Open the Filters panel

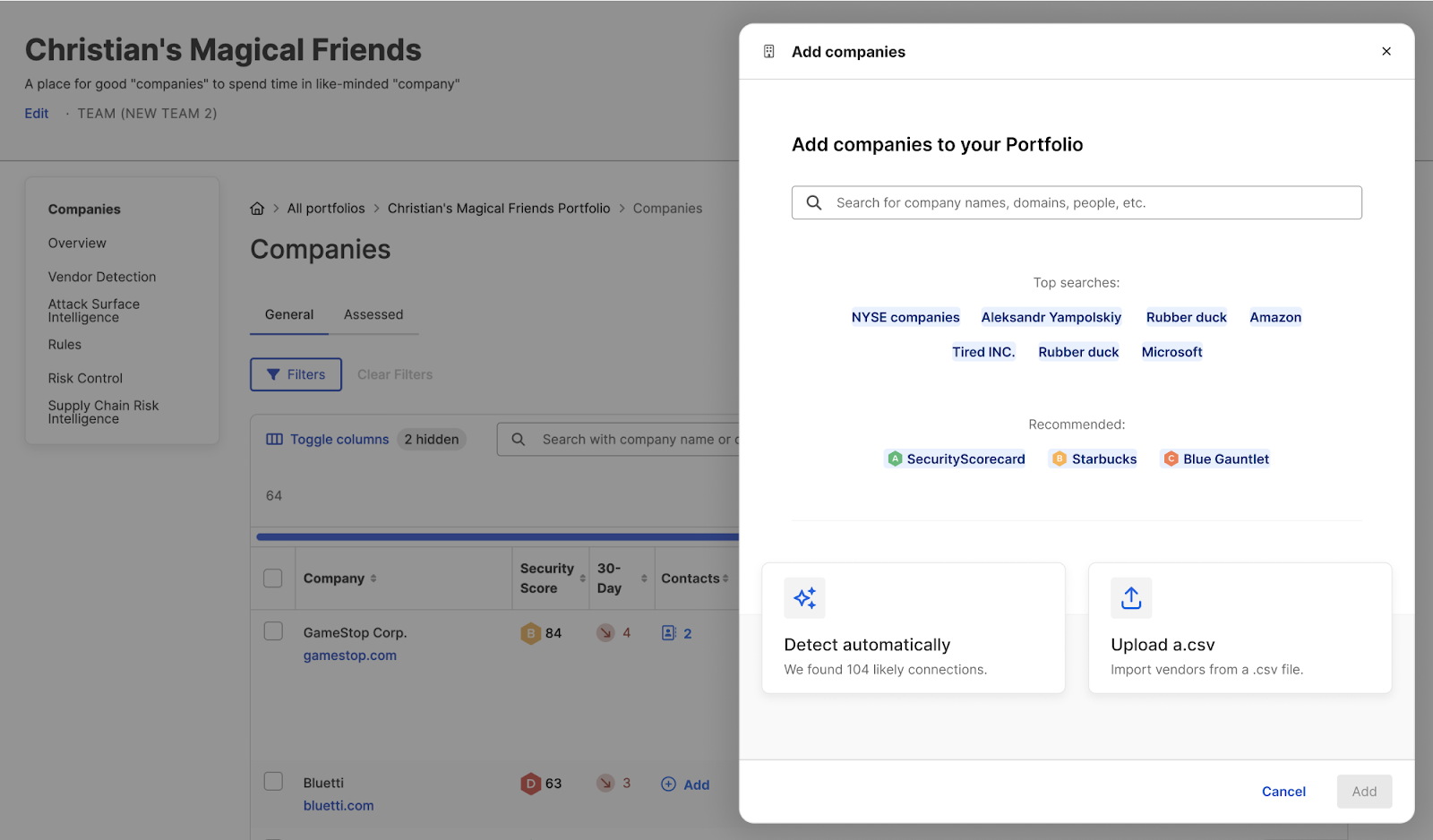point(296,374)
